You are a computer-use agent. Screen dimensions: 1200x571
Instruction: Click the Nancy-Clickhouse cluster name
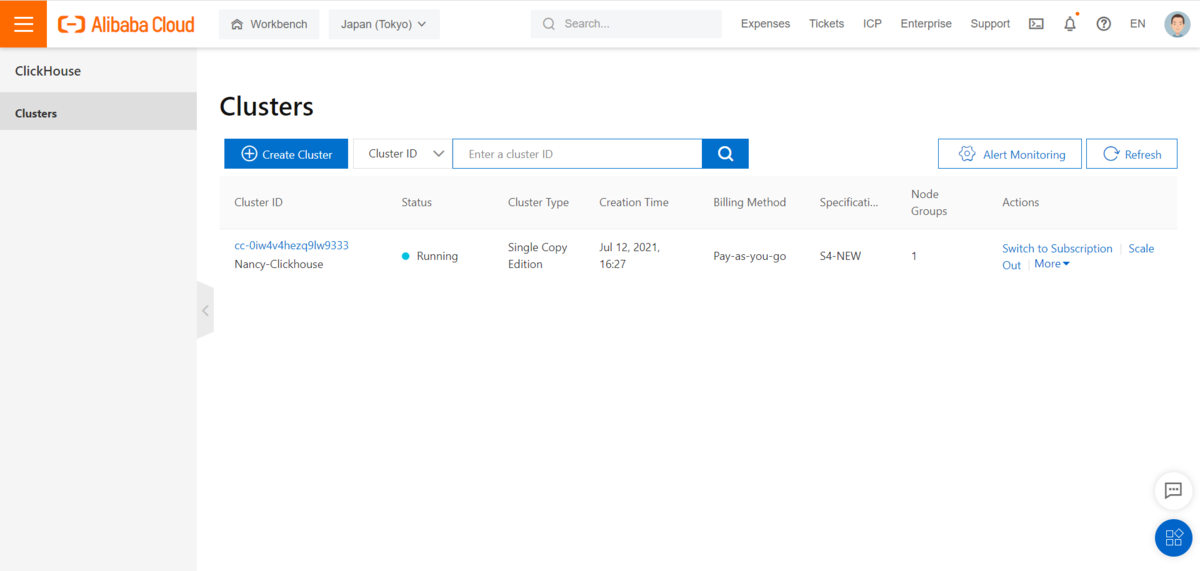coord(279,264)
